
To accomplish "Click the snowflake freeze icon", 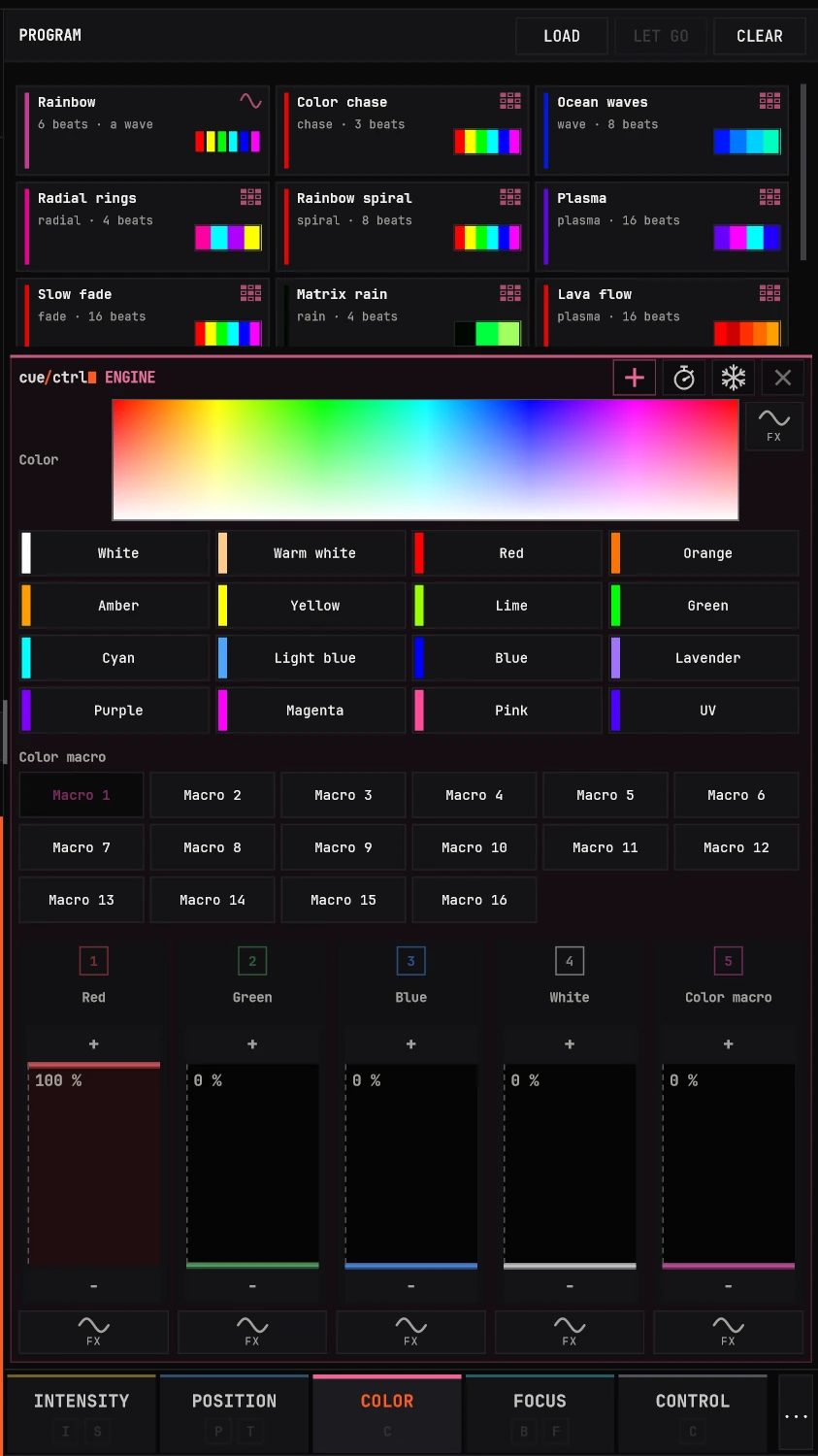I will click(x=734, y=378).
